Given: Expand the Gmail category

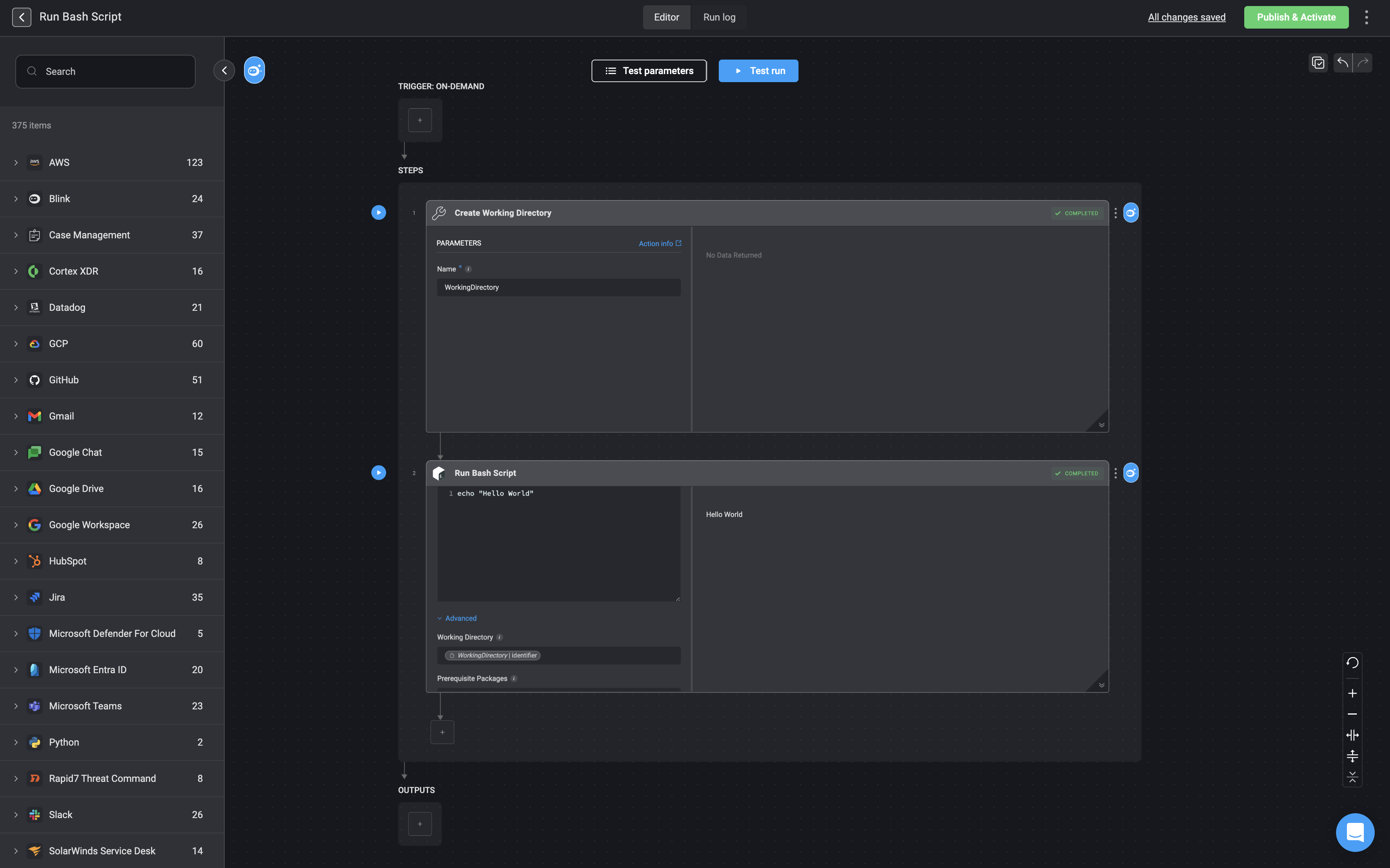Looking at the screenshot, I should coord(16,416).
